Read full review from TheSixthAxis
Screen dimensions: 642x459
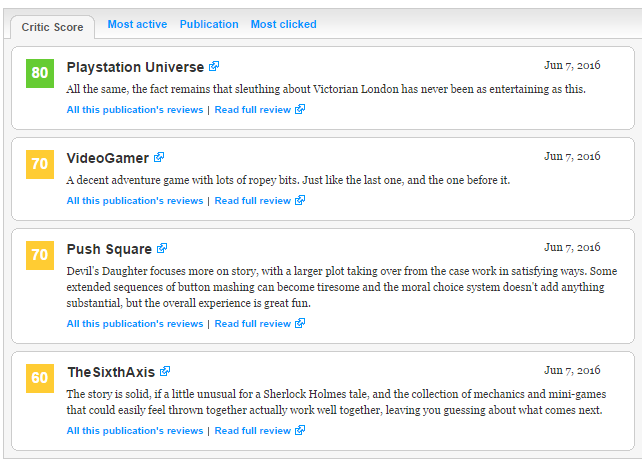pos(253,431)
